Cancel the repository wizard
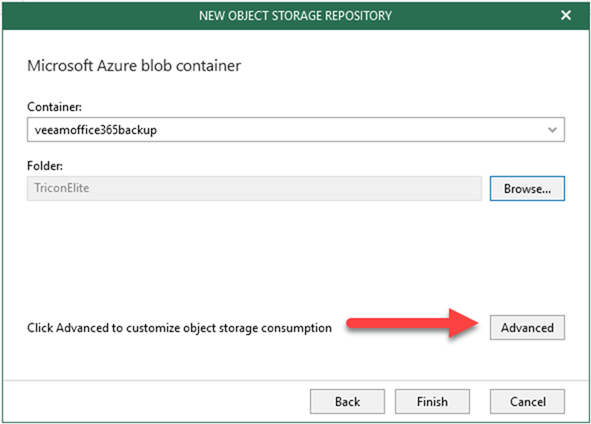591x424 pixels. tap(527, 401)
